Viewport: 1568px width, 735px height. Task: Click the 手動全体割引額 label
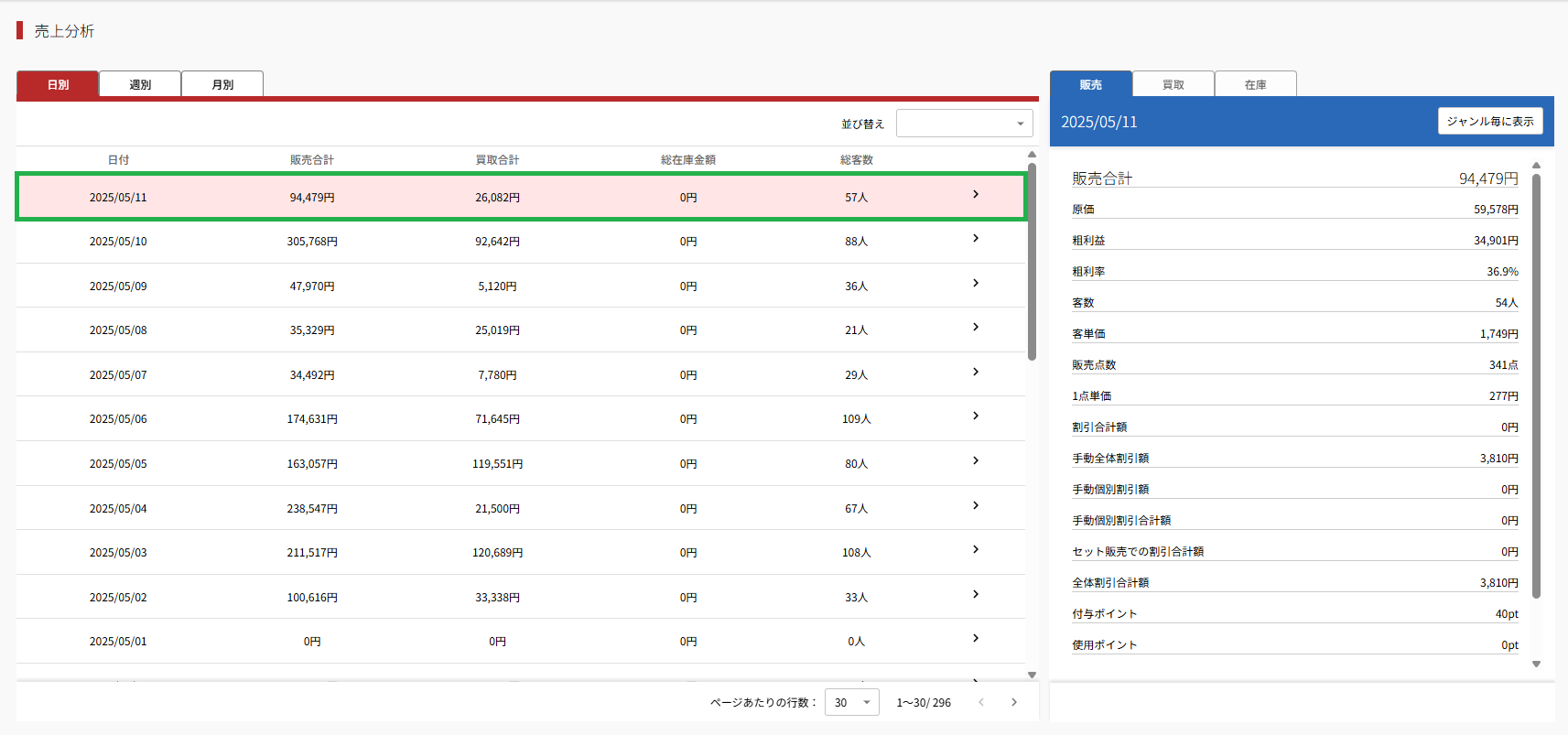click(1110, 459)
